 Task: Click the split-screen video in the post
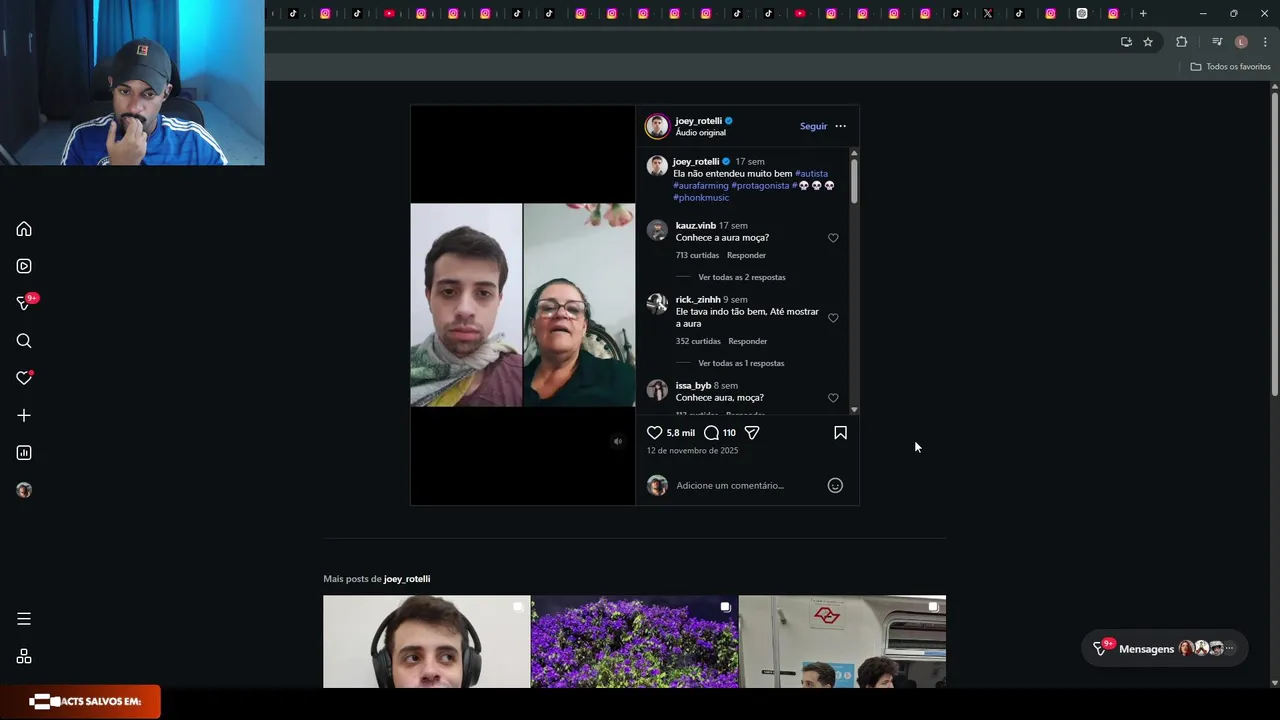tap(523, 305)
